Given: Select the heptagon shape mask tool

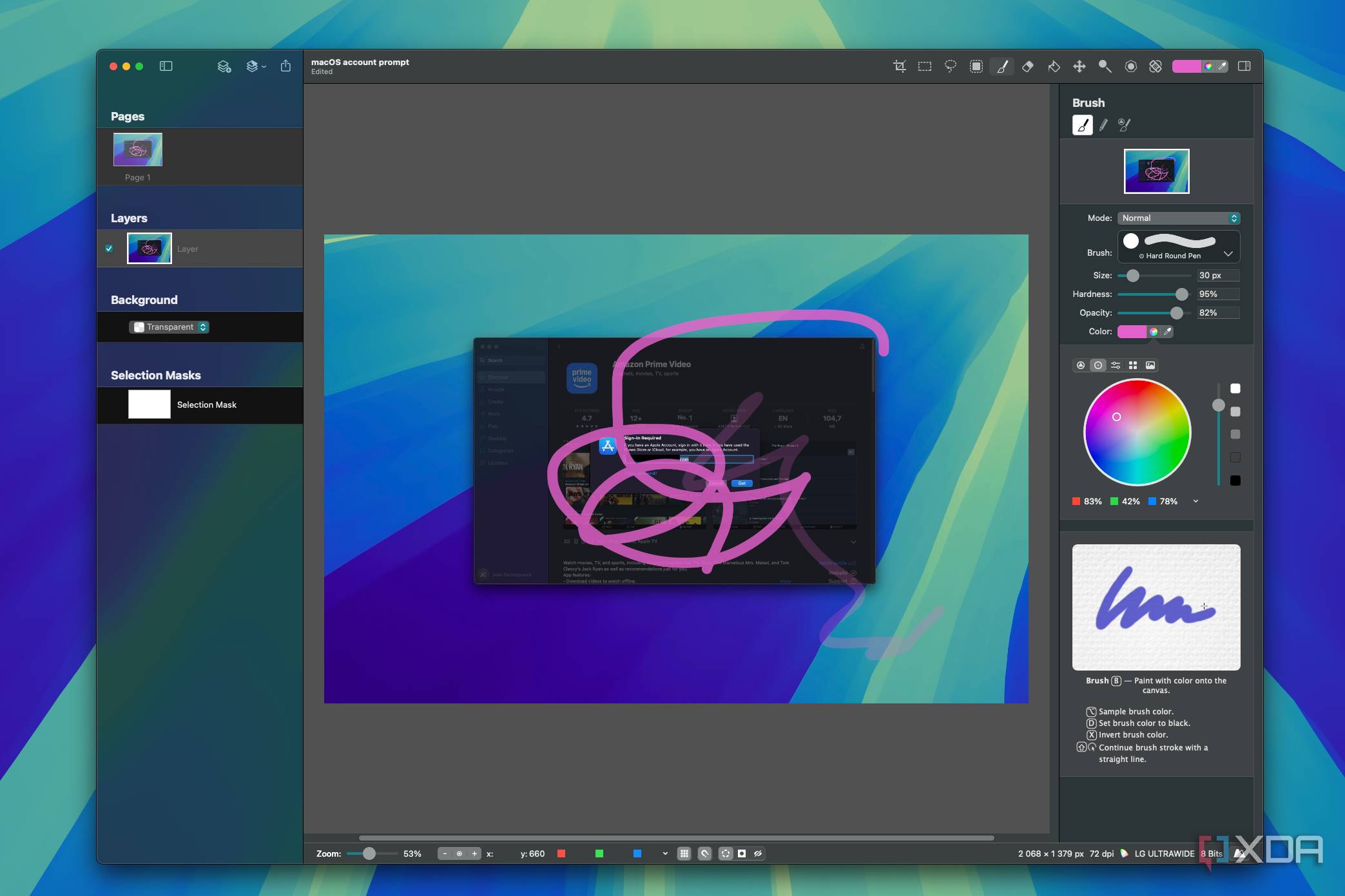Looking at the screenshot, I should (1130, 66).
